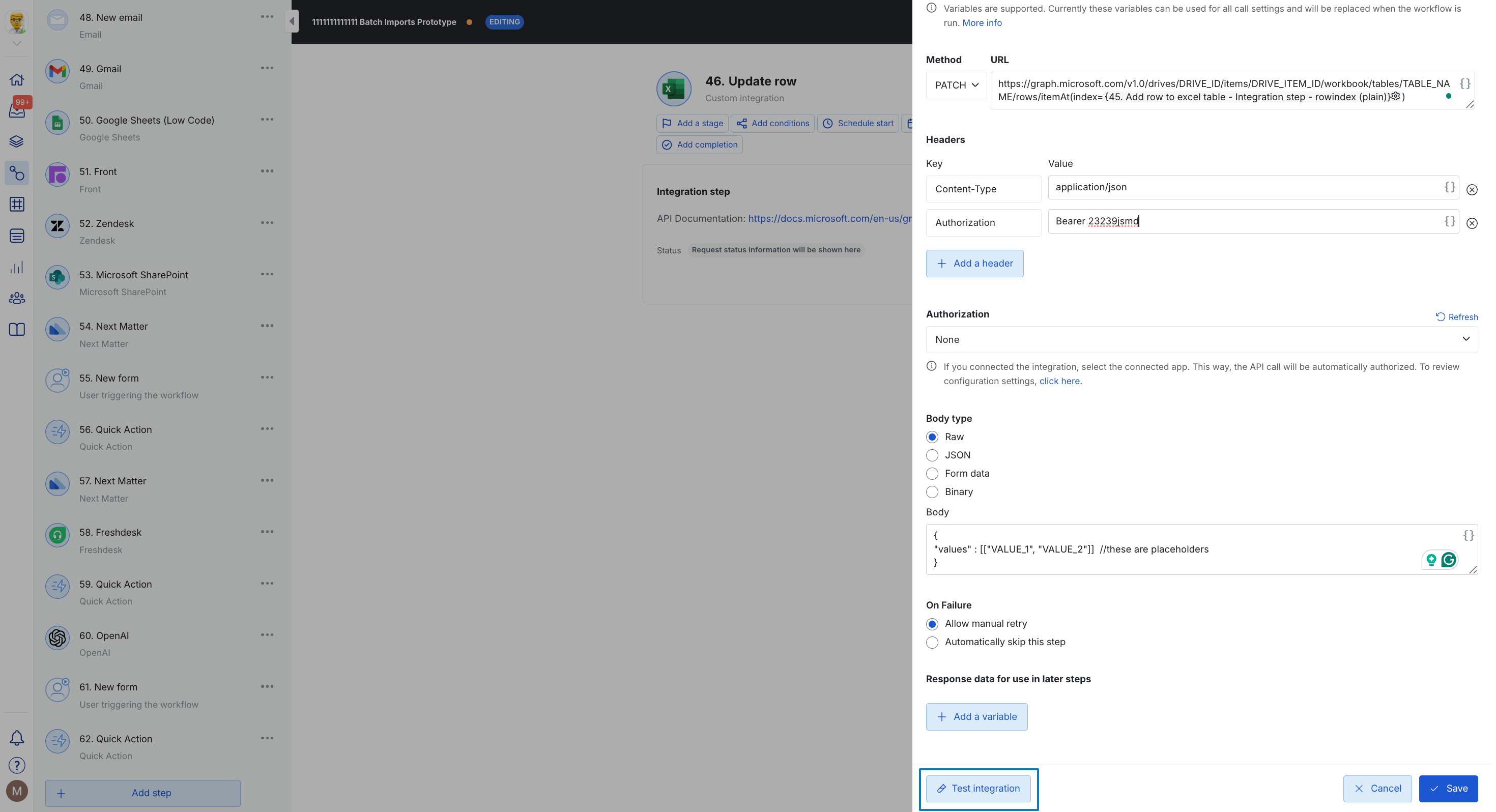The width and height of the screenshot is (1496, 812).
Task: Open the Home icon in left sidebar
Action: tap(17, 79)
